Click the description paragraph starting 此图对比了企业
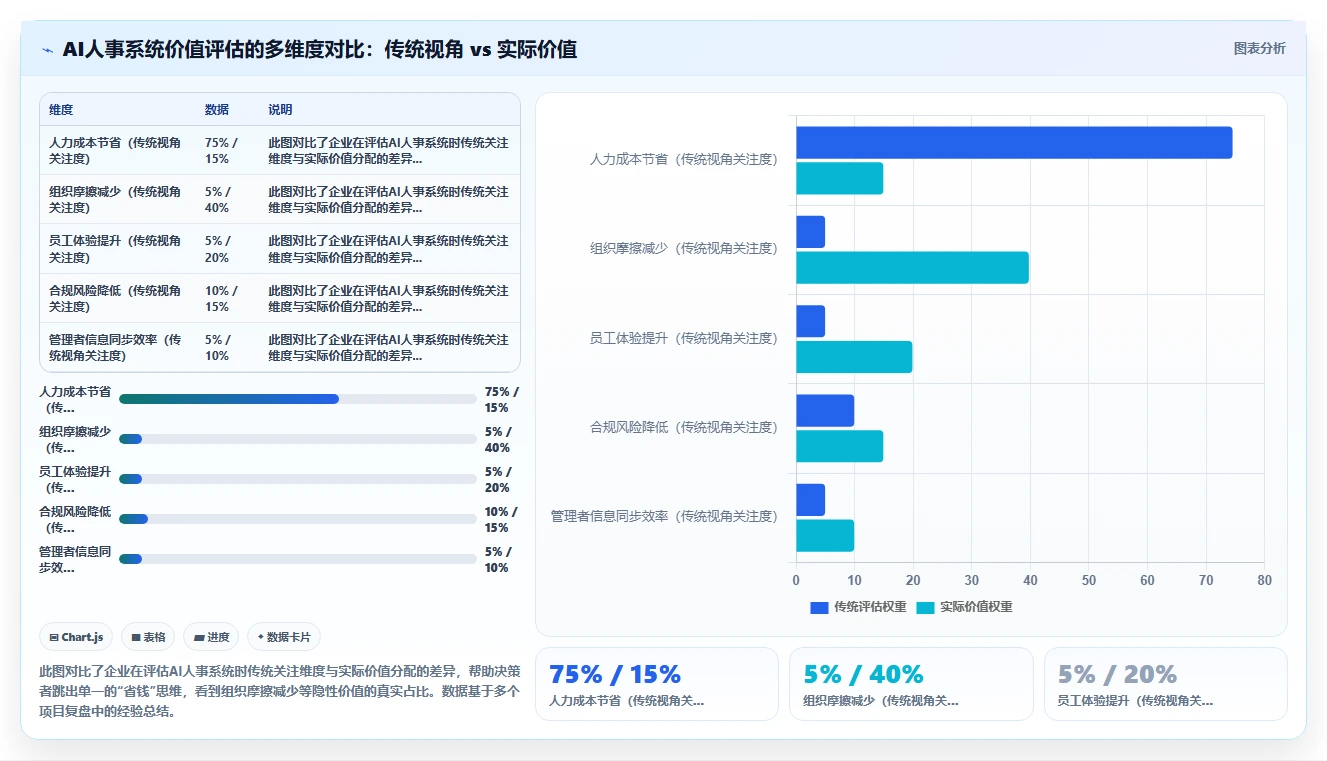The image size is (1327, 761). (279, 692)
